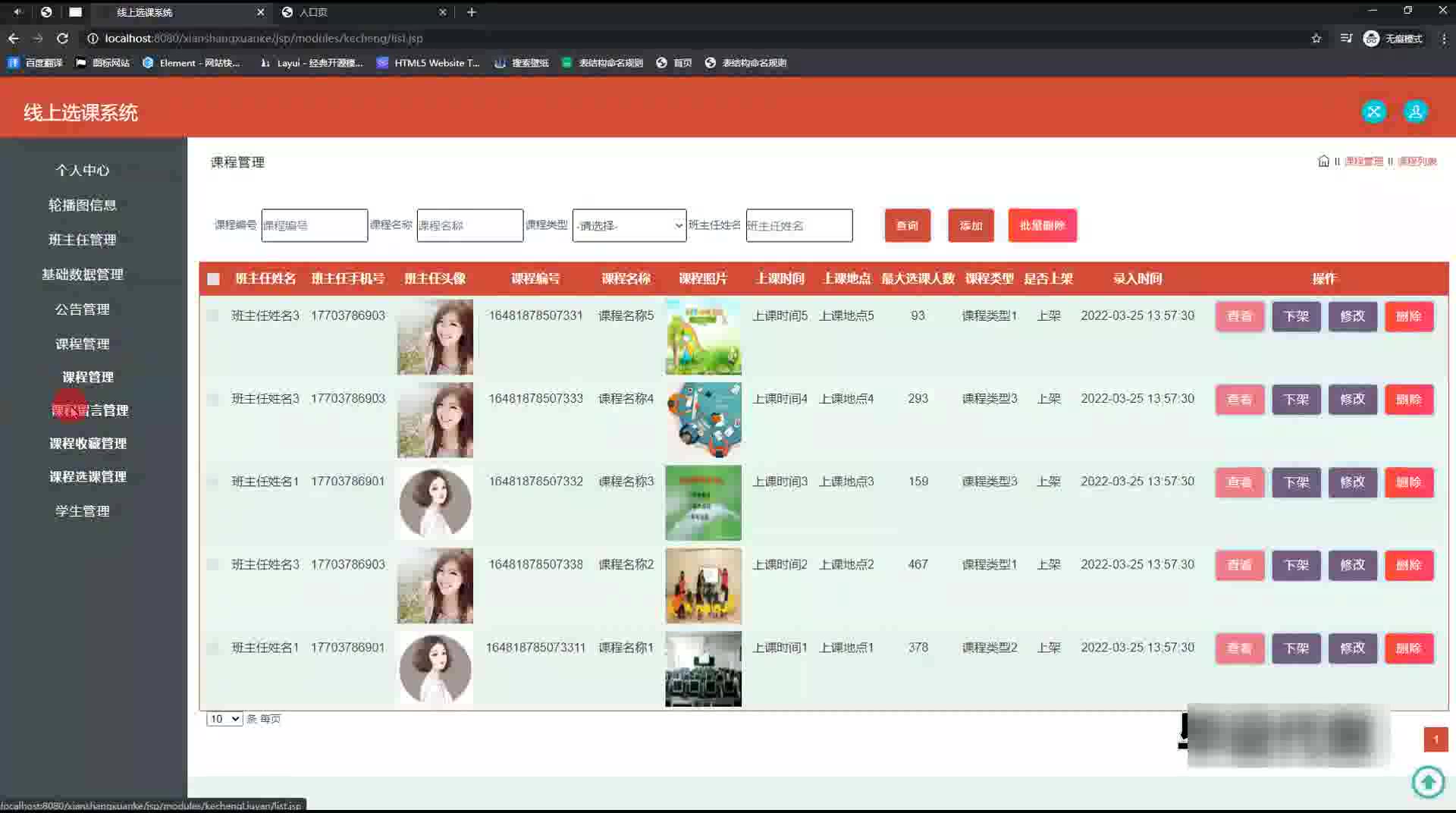
Task: Click the 批量删除 button
Action: 1042,225
